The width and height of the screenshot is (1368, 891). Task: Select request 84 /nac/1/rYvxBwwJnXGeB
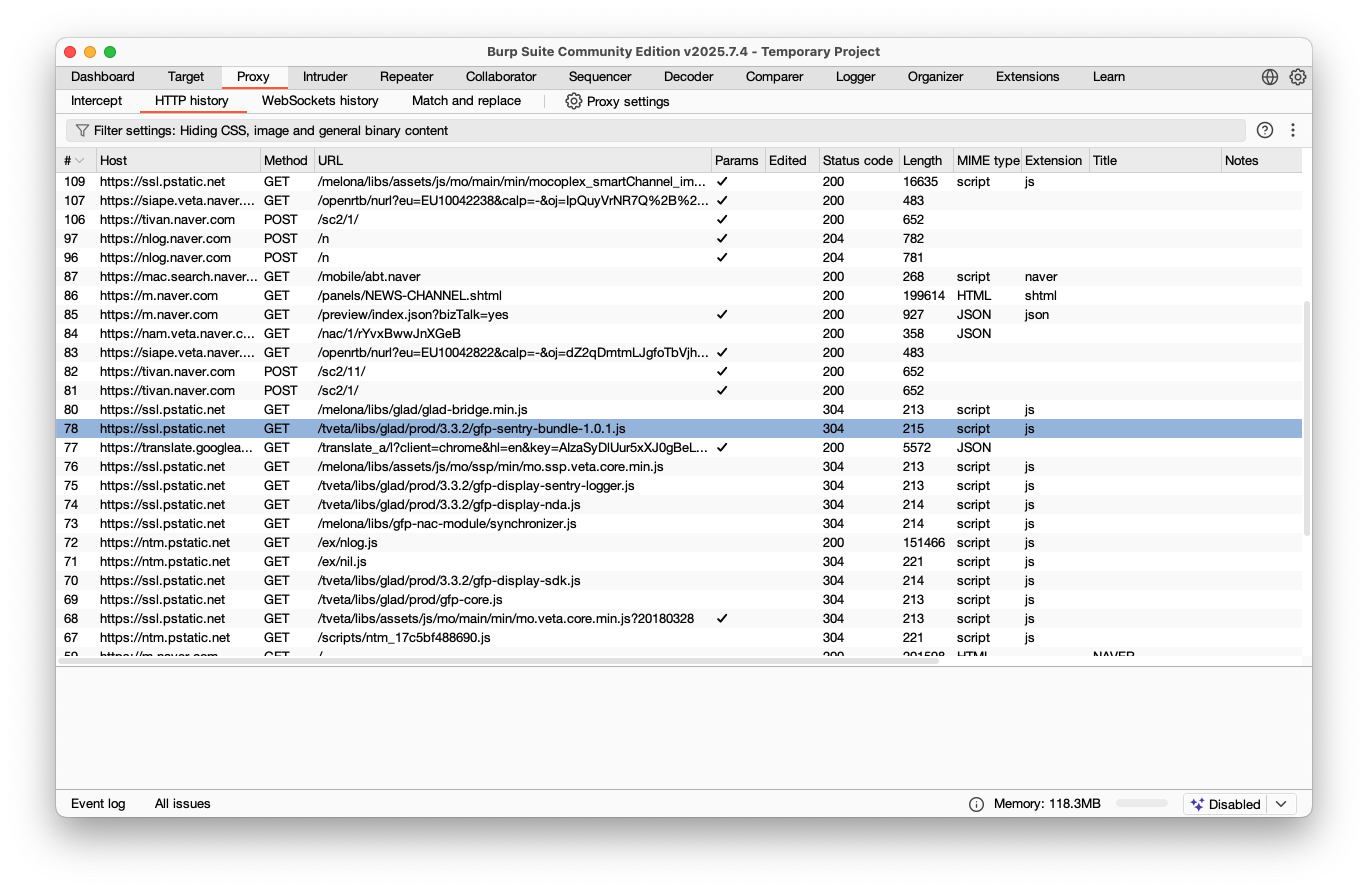coord(679,334)
